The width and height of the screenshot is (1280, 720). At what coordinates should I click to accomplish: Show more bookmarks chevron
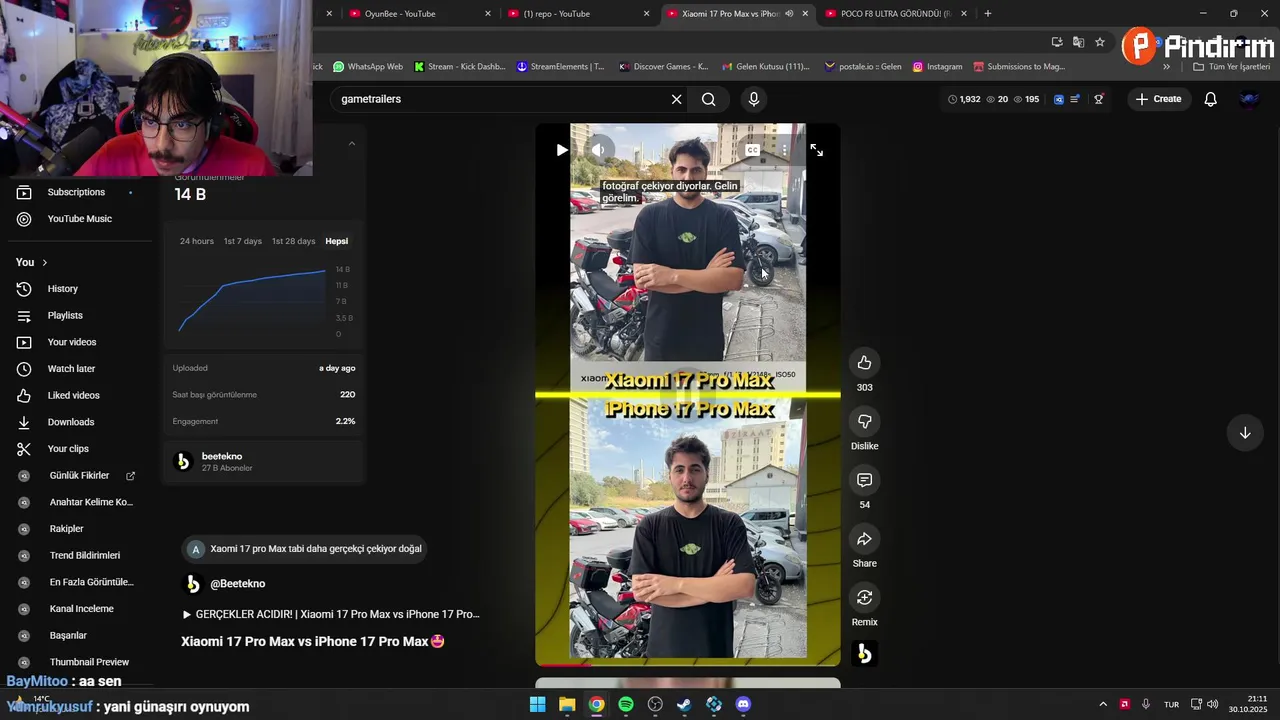point(1166,67)
